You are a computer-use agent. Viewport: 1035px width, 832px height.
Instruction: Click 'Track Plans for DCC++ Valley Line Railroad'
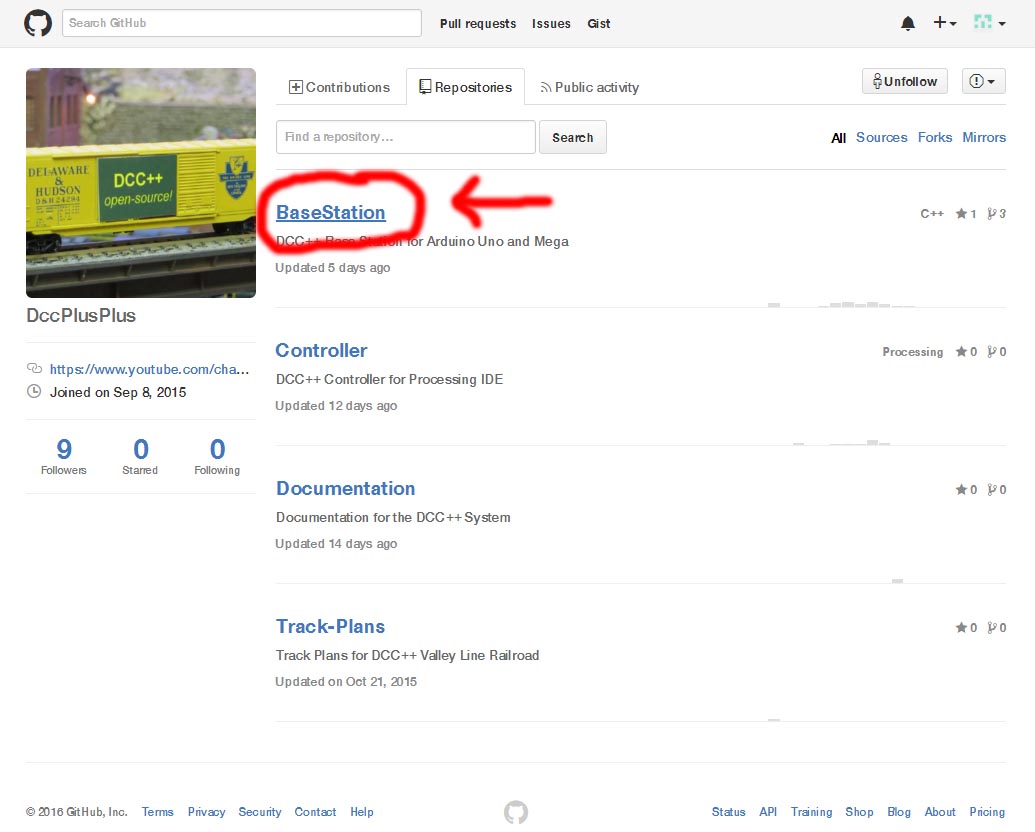[407, 655]
